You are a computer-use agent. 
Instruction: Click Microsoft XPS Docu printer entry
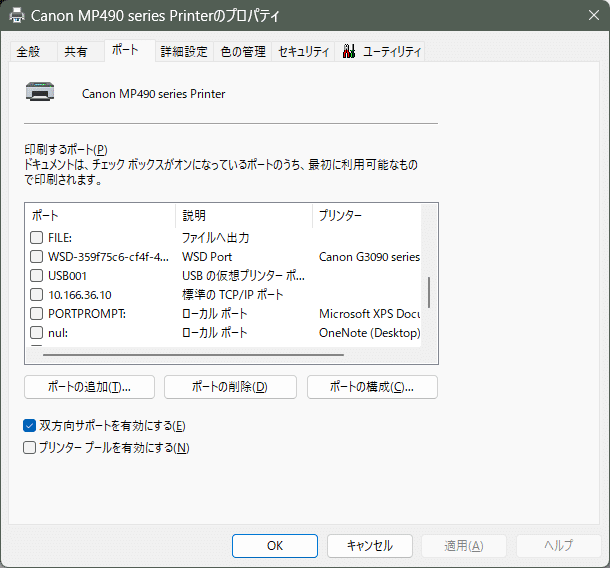tap(369, 314)
